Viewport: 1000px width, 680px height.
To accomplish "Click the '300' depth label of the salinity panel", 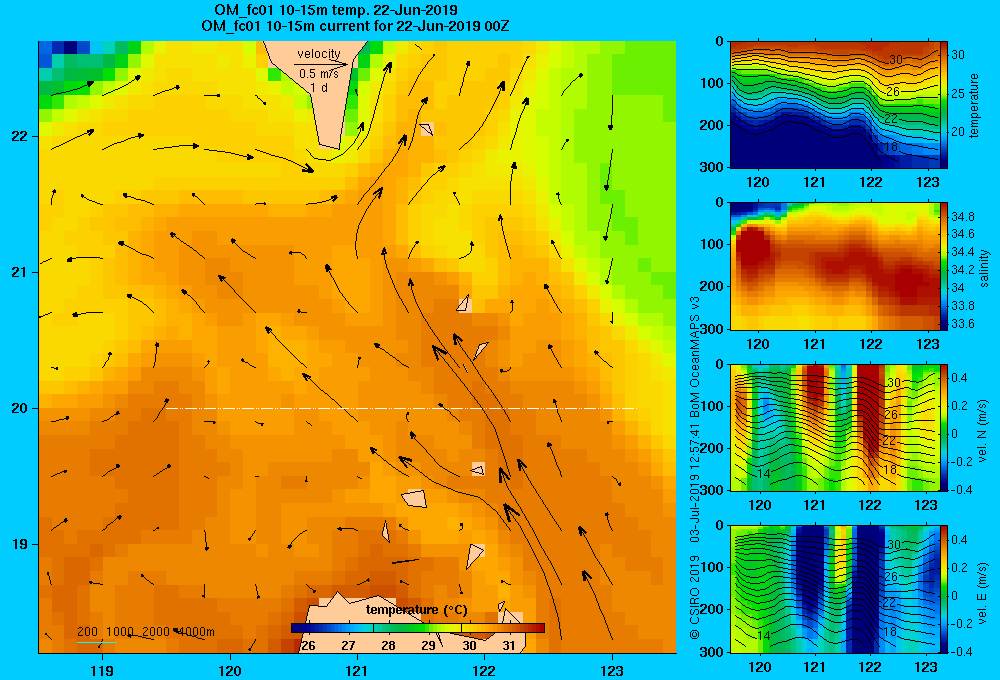I will (x=712, y=329).
